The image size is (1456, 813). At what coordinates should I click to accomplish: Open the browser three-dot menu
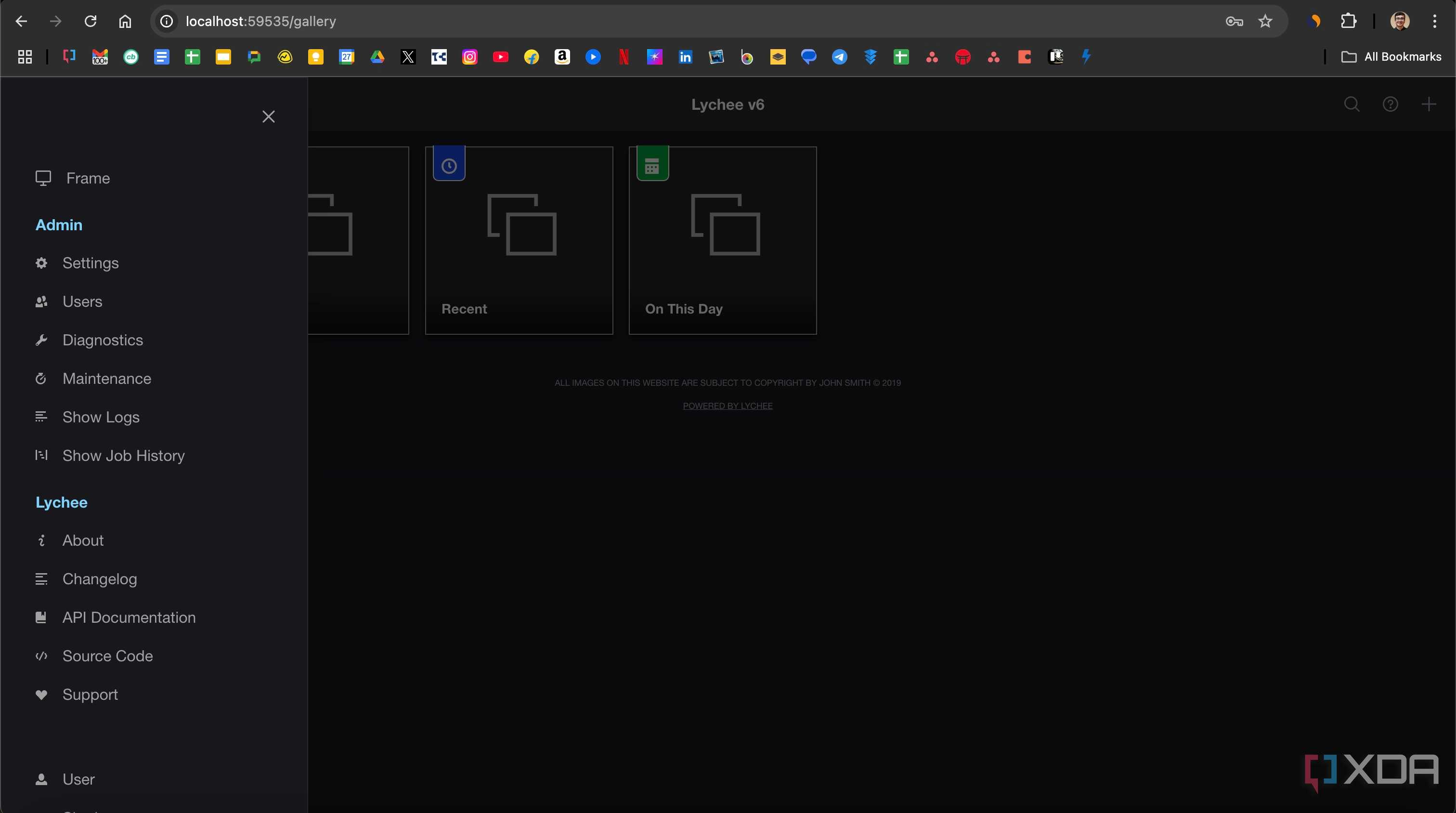coord(1434,22)
